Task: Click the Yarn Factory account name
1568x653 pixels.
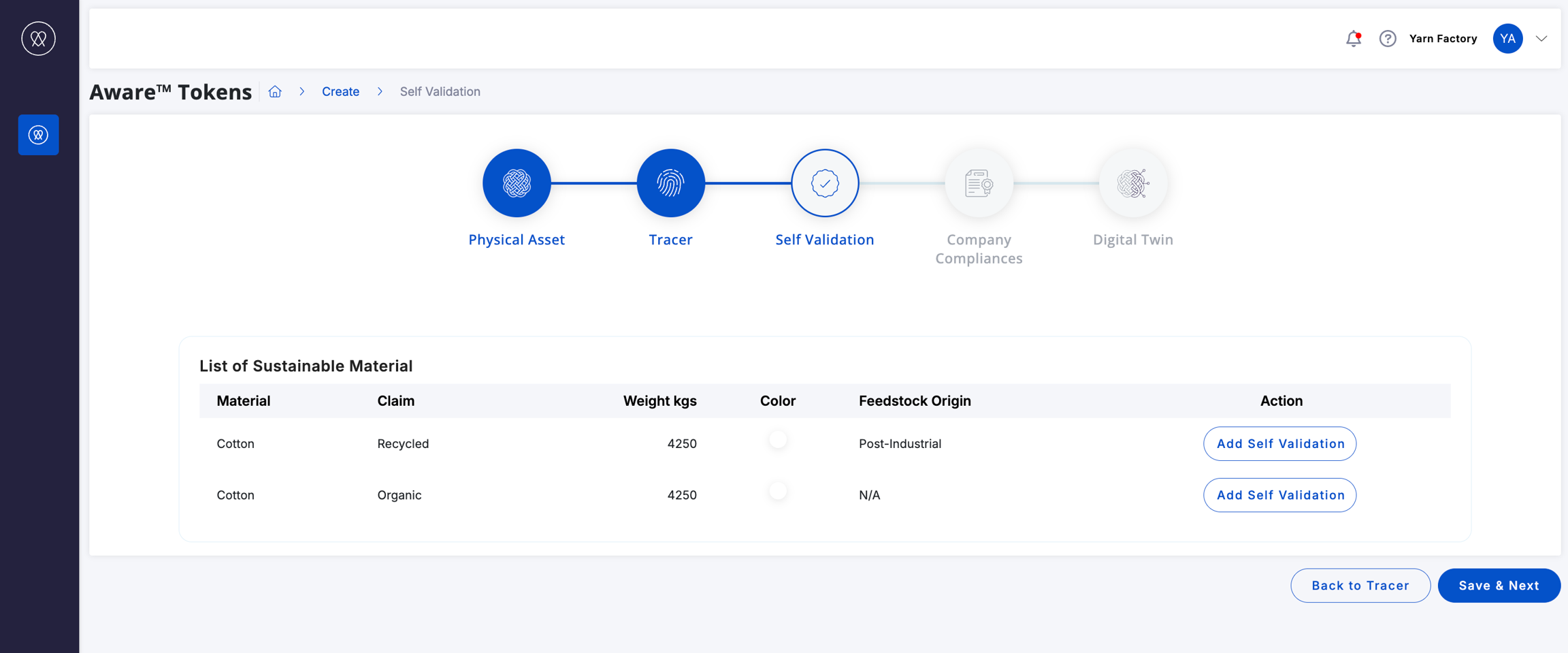Action: tap(1443, 39)
